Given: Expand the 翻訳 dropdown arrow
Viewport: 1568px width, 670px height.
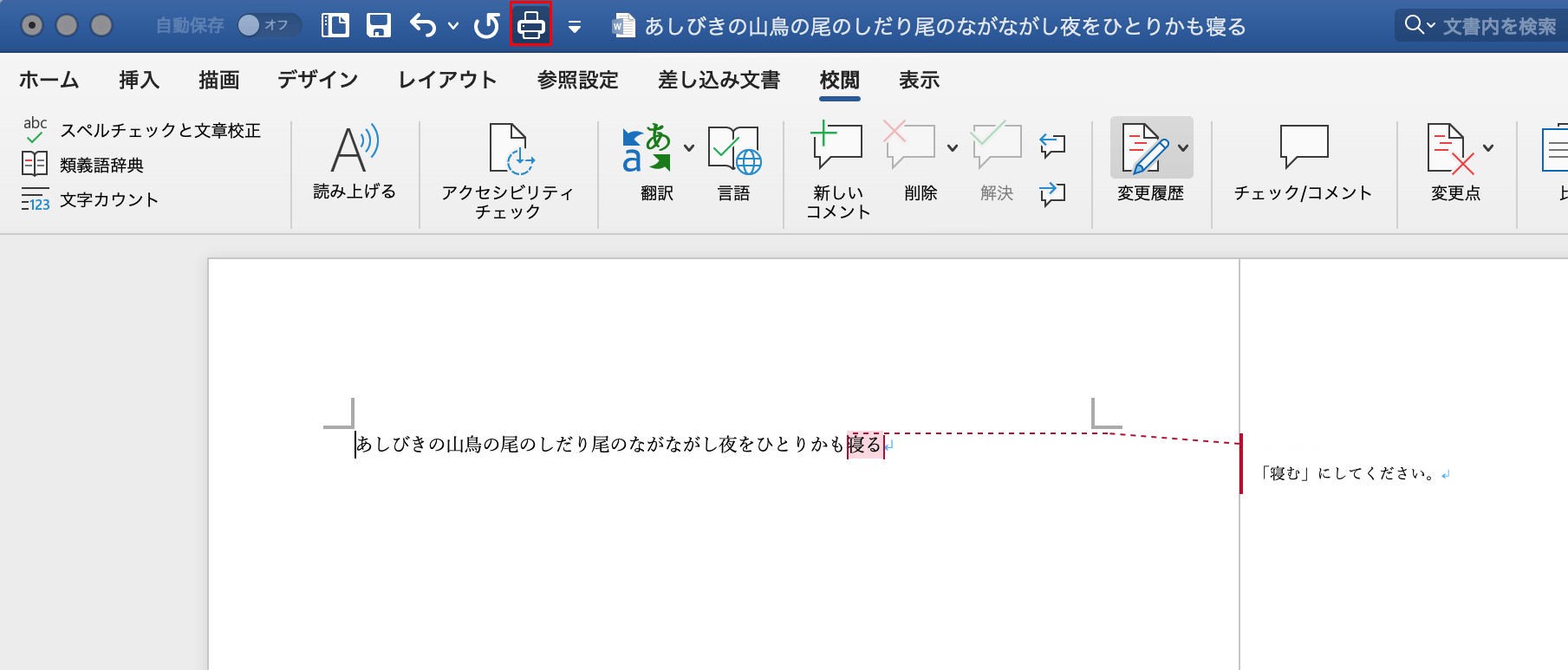Looking at the screenshot, I should [689, 147].
